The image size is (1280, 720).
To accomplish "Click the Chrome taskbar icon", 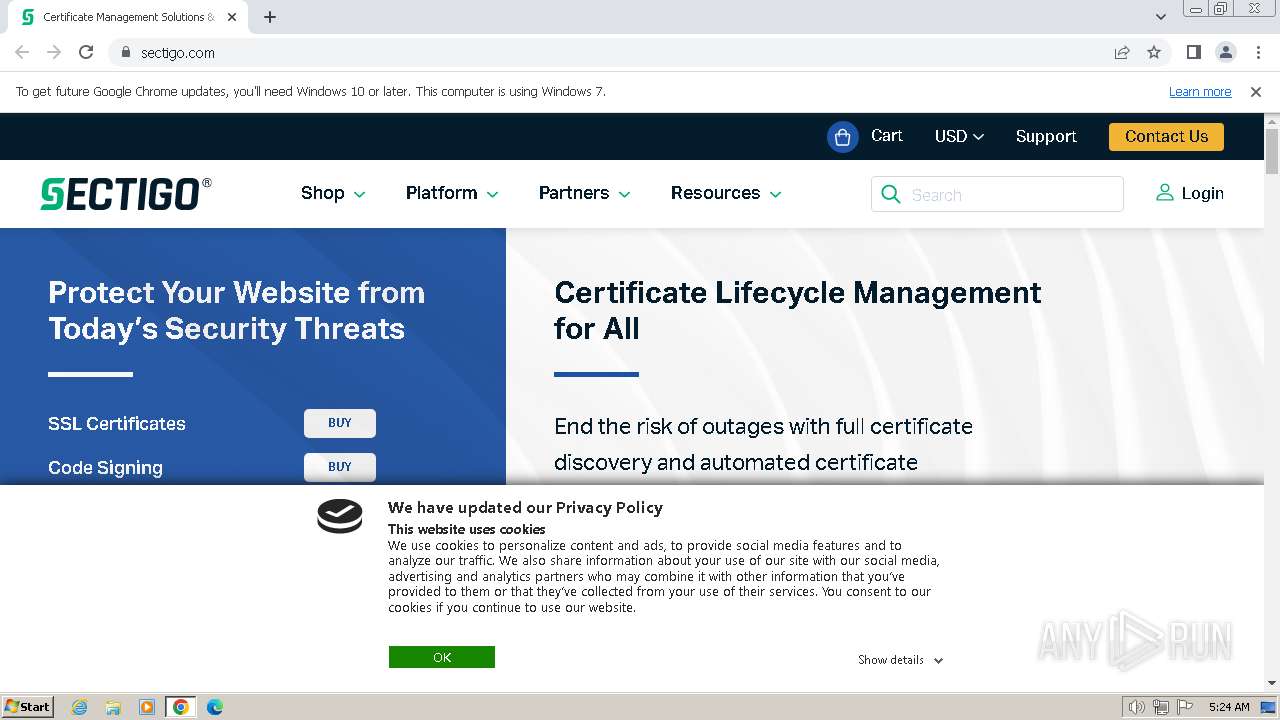I will [181, 707].
